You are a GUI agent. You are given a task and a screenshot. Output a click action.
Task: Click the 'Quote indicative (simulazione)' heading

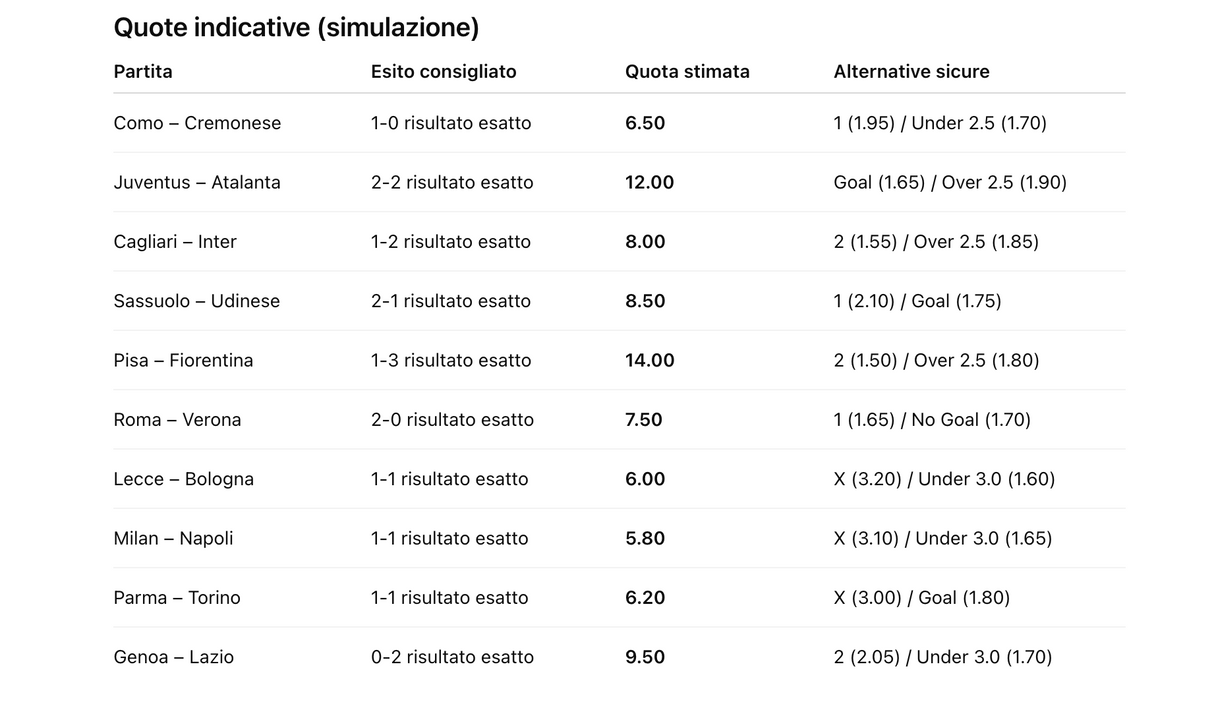(x=296, y=28)
